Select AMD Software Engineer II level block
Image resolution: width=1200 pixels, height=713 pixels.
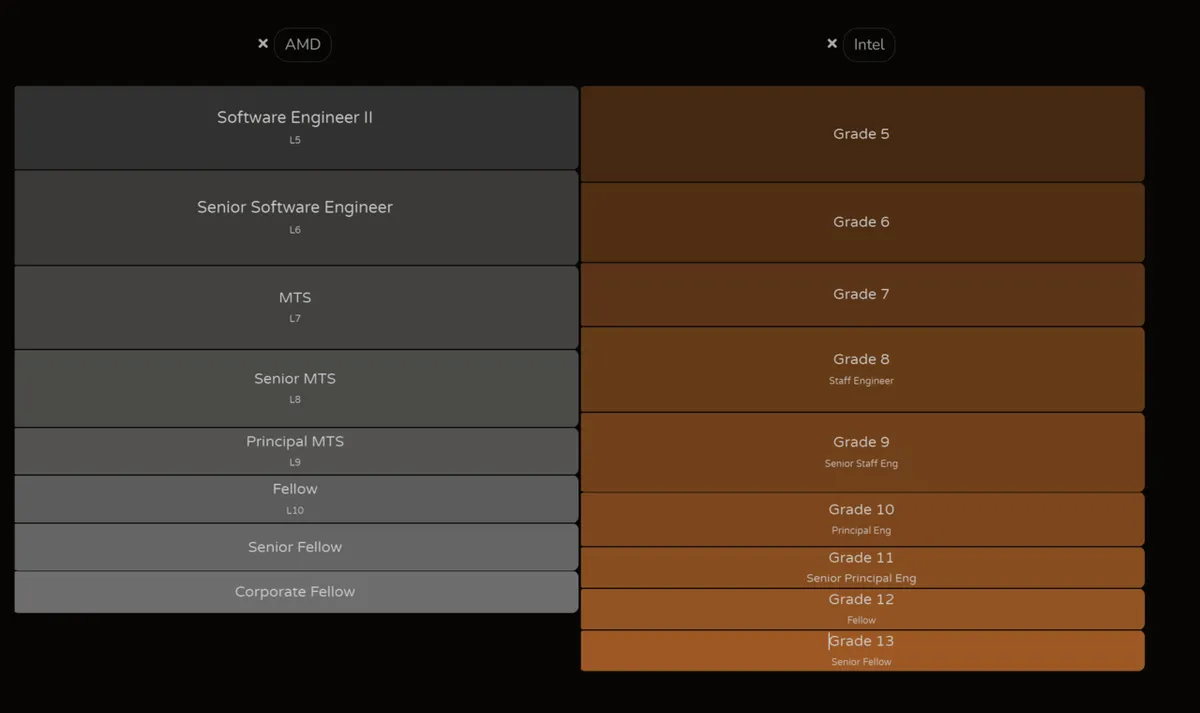[x=295, y=127]
